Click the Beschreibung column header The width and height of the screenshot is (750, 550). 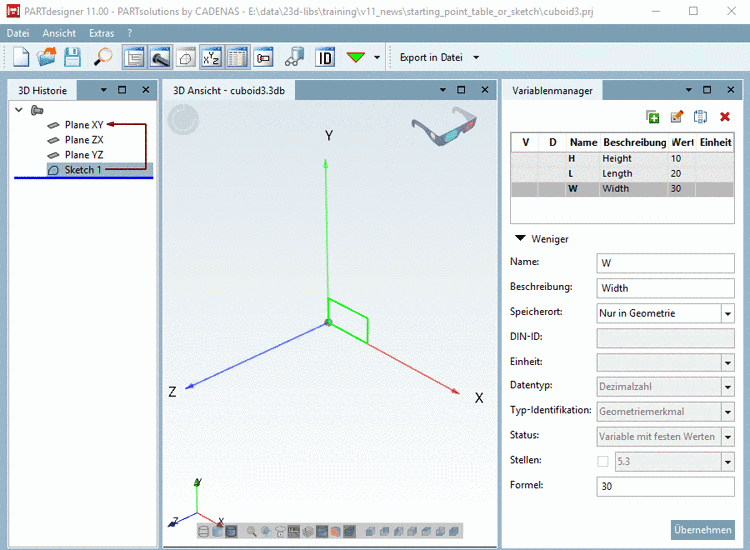pyautogui.click(x=634, y=143)
